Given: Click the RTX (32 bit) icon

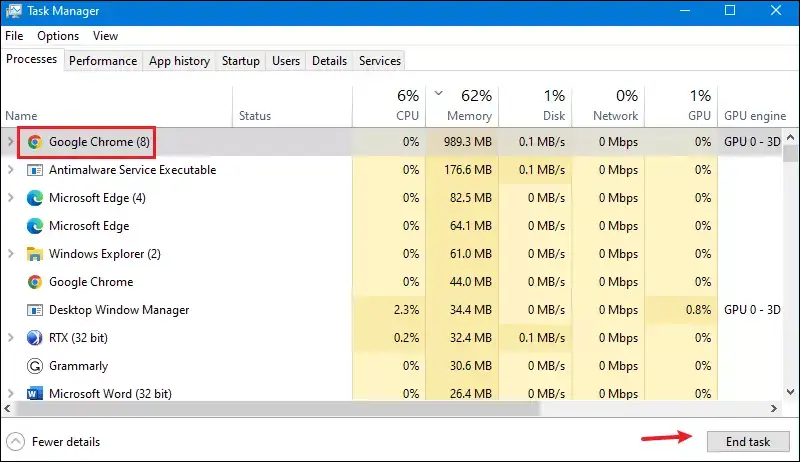Looking at the screenshot, I should (35, 338).
